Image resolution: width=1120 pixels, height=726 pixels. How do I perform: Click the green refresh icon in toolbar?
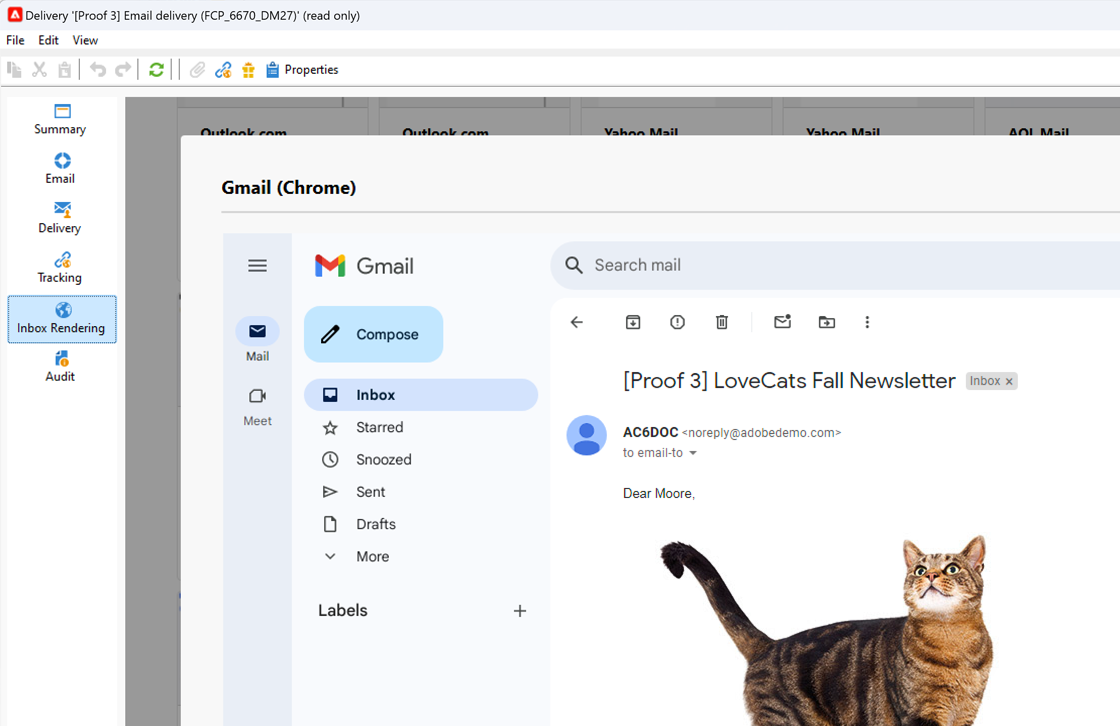pos(156,69)
